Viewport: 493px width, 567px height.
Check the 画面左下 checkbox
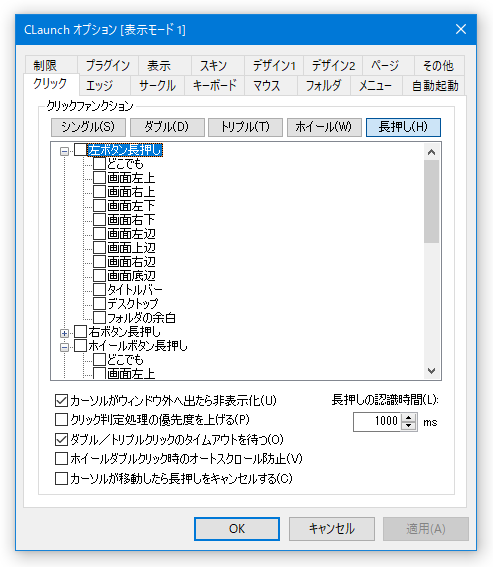pyautogui.click(x=99, y=205)
